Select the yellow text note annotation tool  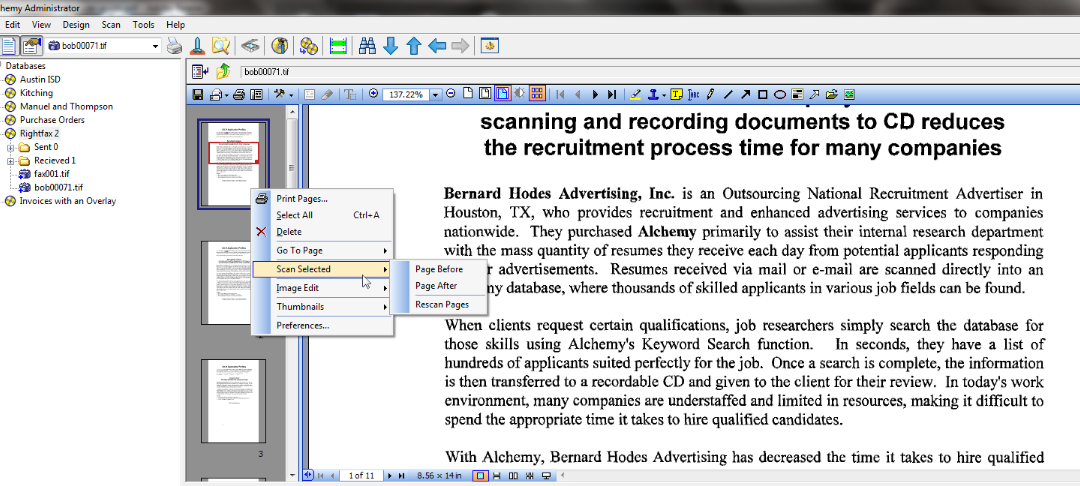click(676, 94)
